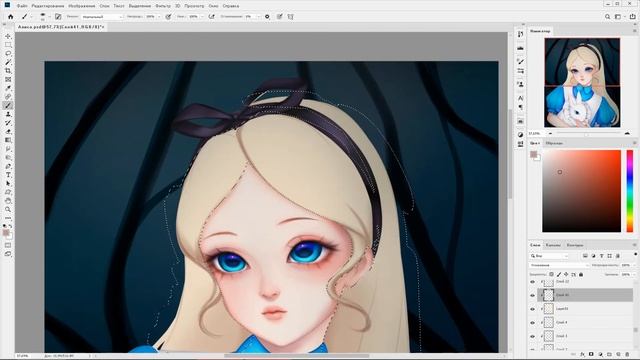Create new adjustment layer icon

click(x=600, y=354)
